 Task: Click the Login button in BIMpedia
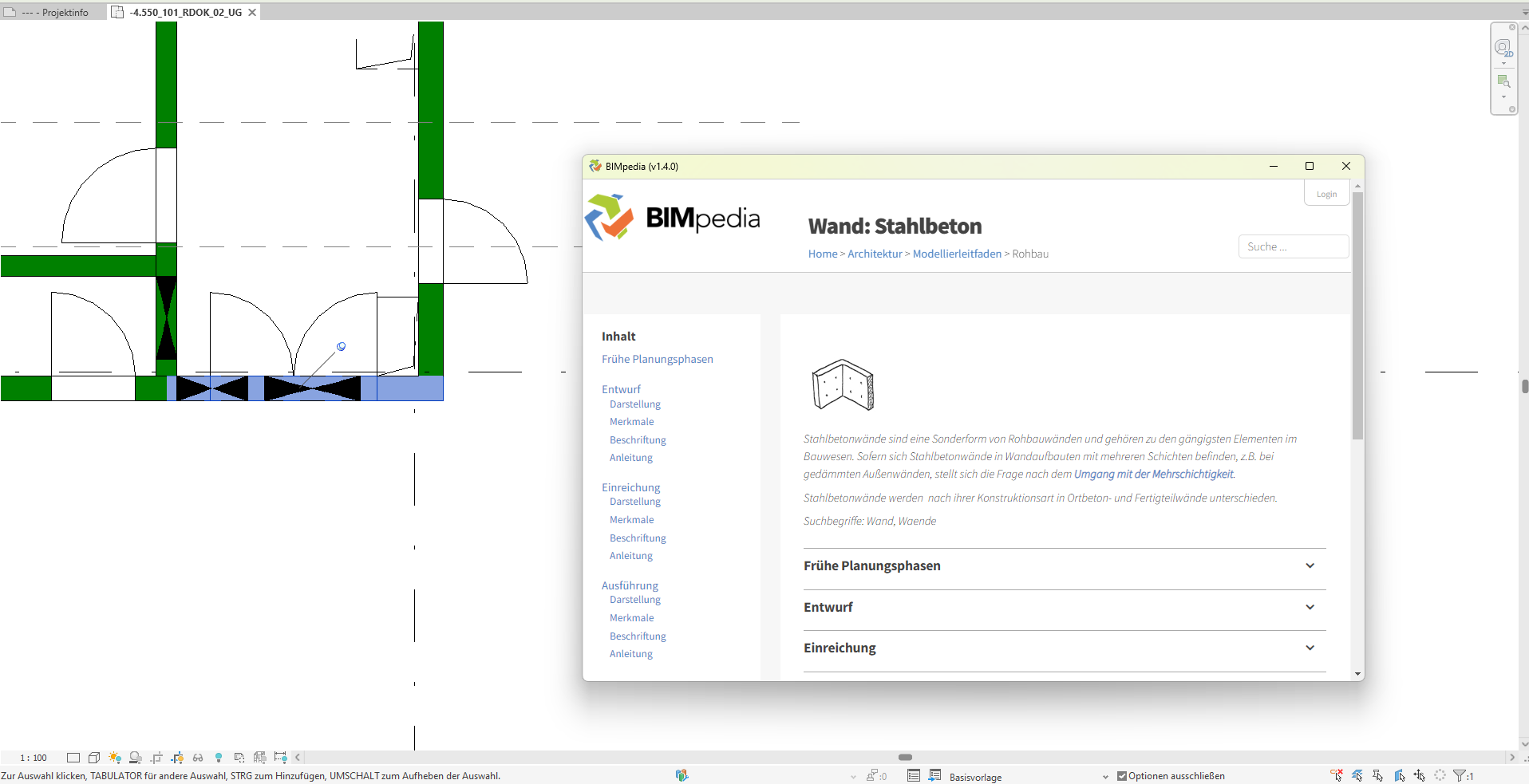1326,193
